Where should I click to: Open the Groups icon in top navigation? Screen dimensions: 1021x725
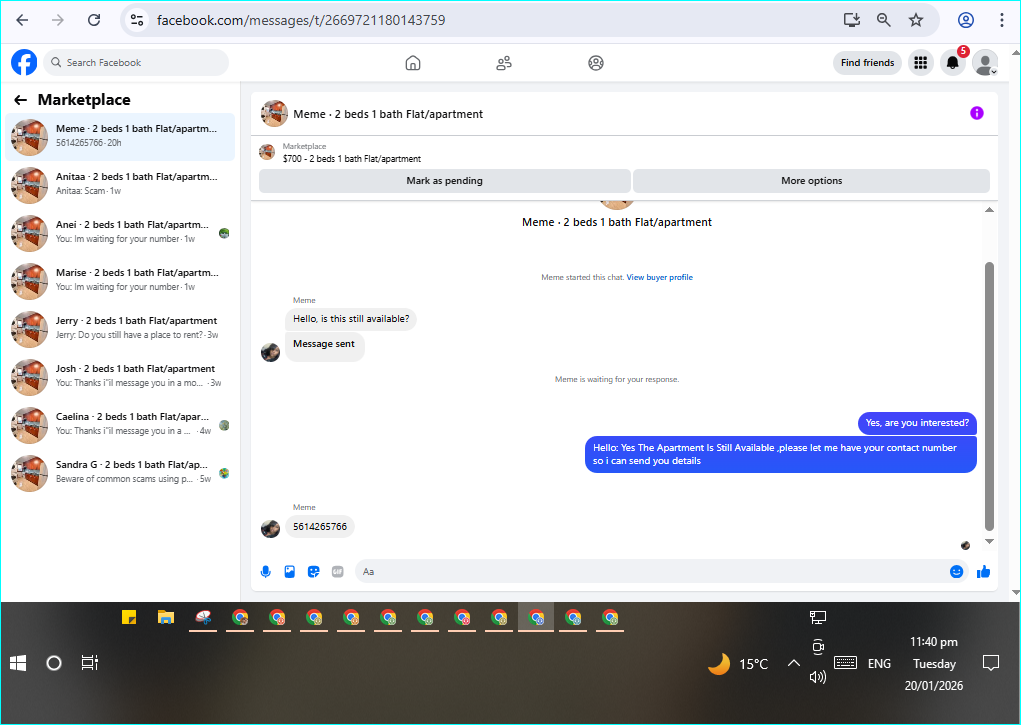click(596, 63)
